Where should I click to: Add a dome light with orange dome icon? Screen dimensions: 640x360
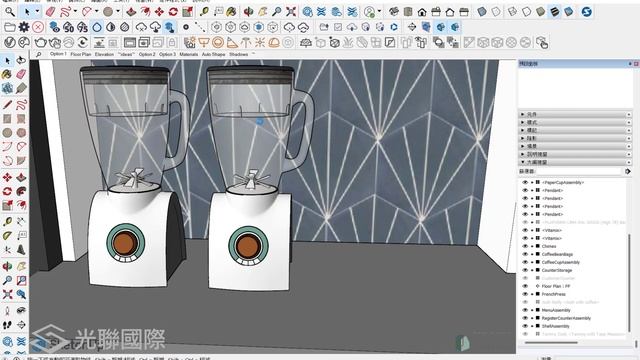(x=274, y=42)
